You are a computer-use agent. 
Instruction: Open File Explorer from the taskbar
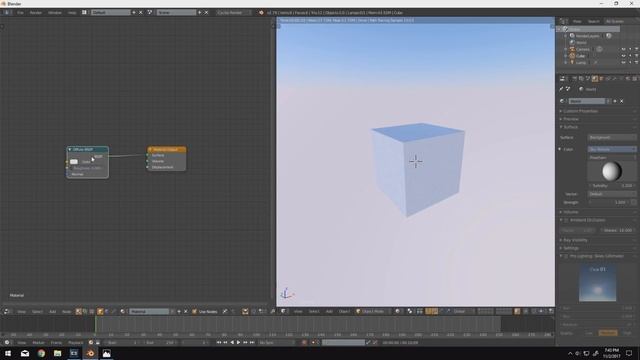point(58,353)
